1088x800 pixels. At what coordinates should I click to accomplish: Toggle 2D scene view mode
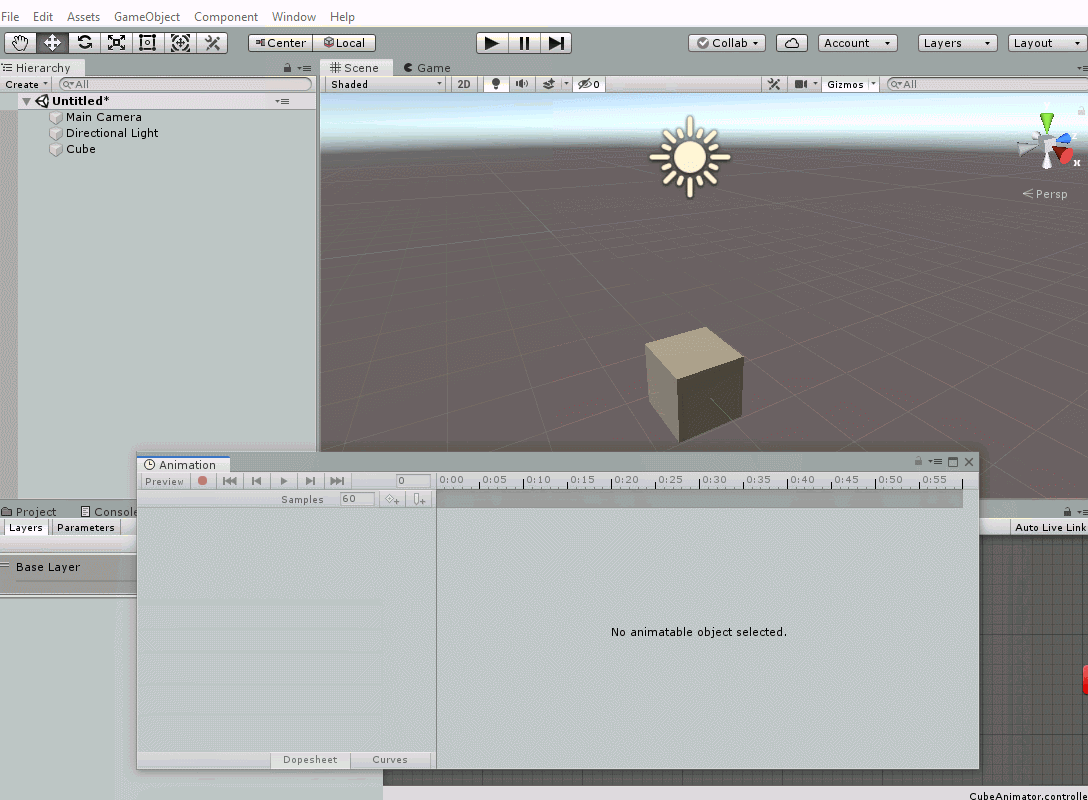[464, 84]
